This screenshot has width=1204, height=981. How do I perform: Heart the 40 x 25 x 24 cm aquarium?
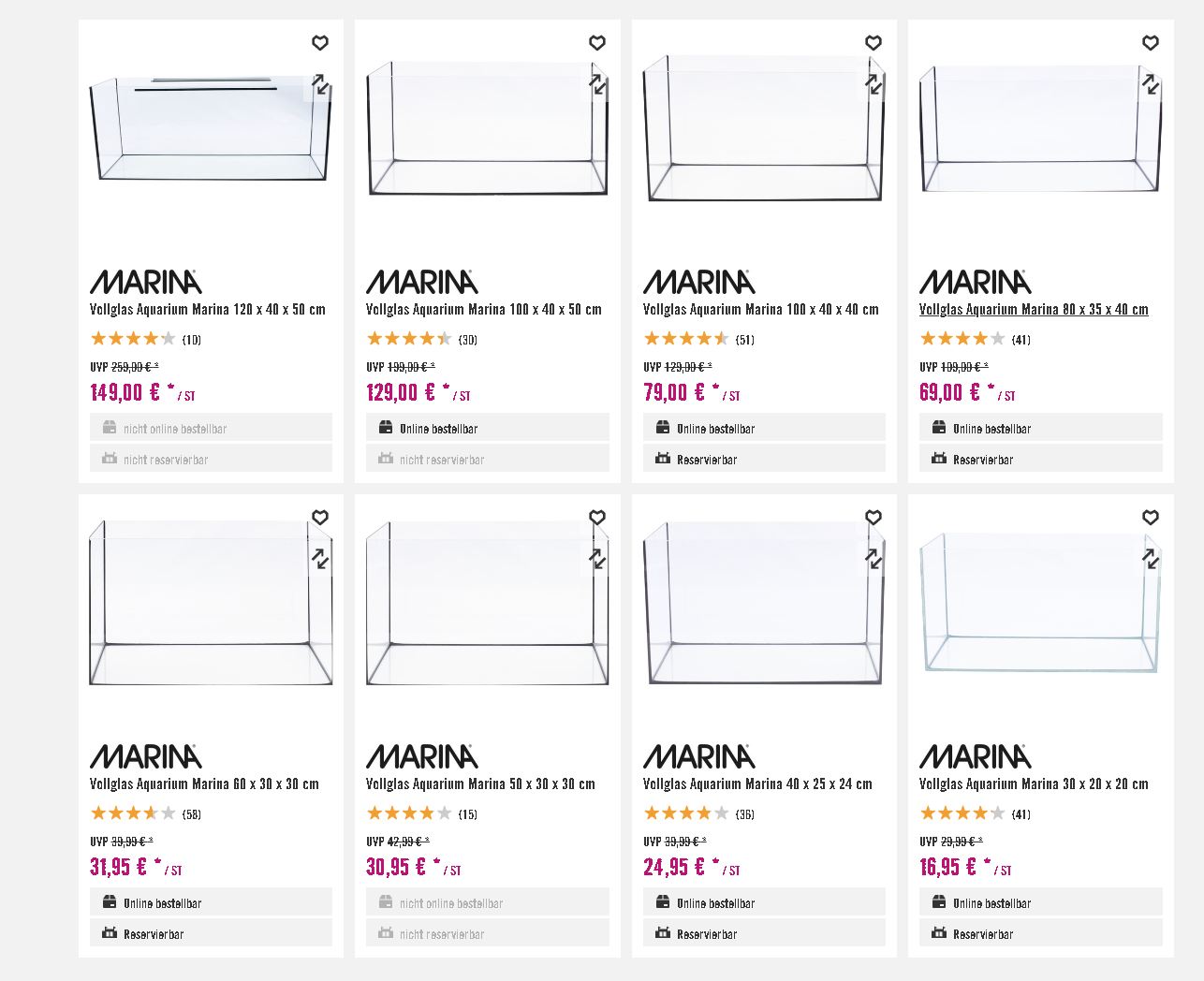874,518
